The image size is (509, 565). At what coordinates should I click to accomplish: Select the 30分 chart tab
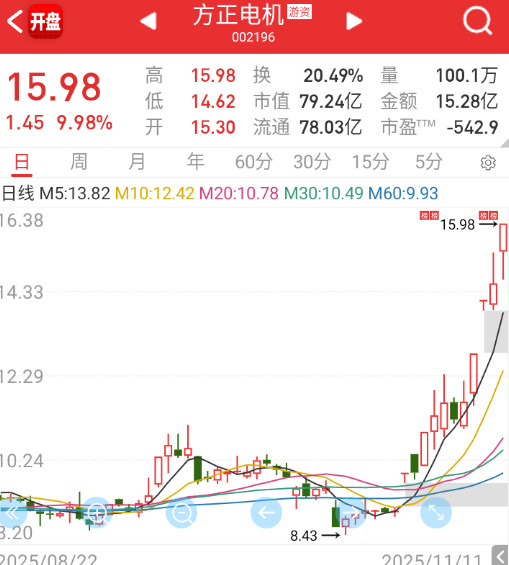coord(312,162)
